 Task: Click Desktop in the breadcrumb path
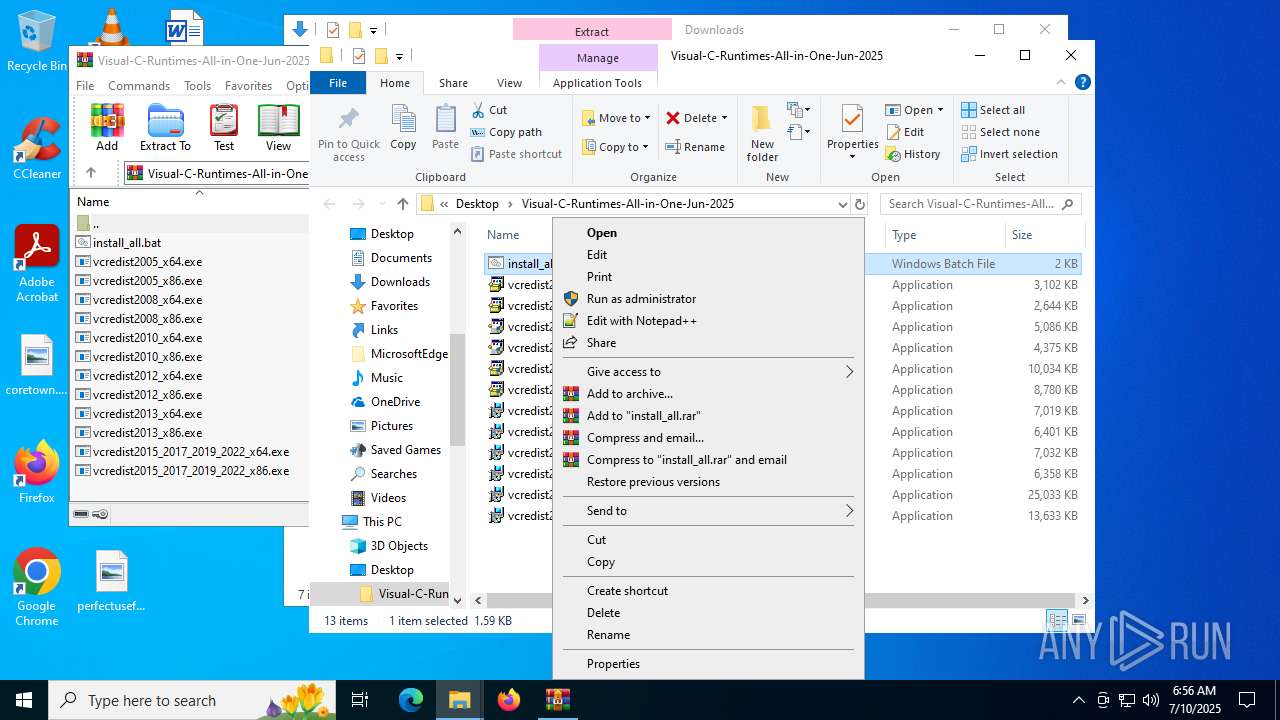(477, 204)
